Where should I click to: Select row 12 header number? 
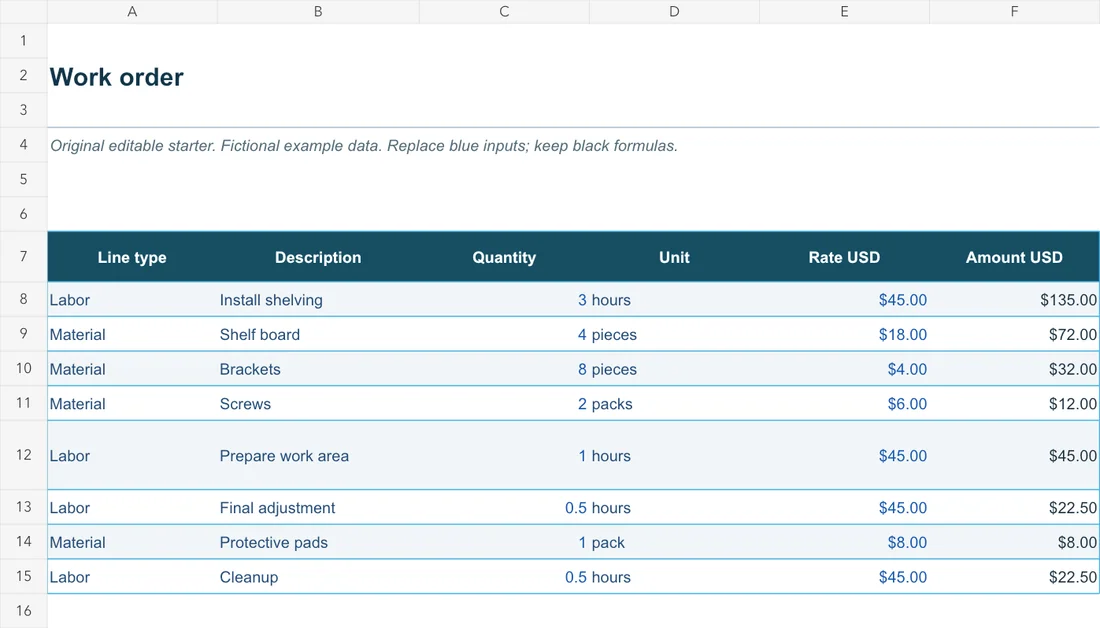(x=23, y=455)
